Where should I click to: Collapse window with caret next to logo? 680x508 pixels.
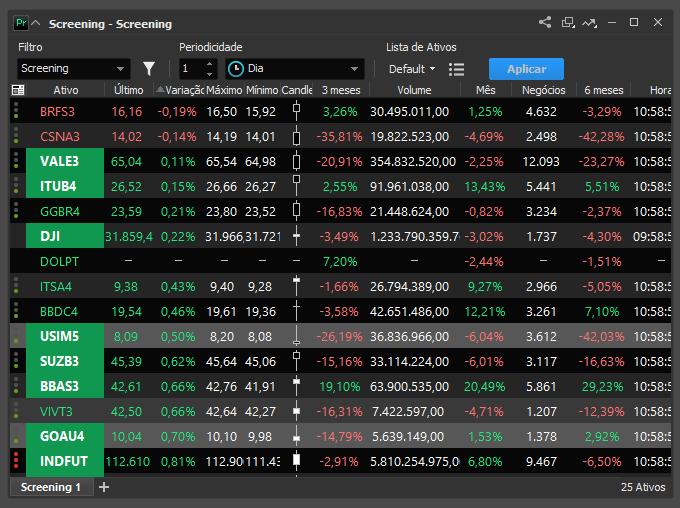click(x=36, y=23)
